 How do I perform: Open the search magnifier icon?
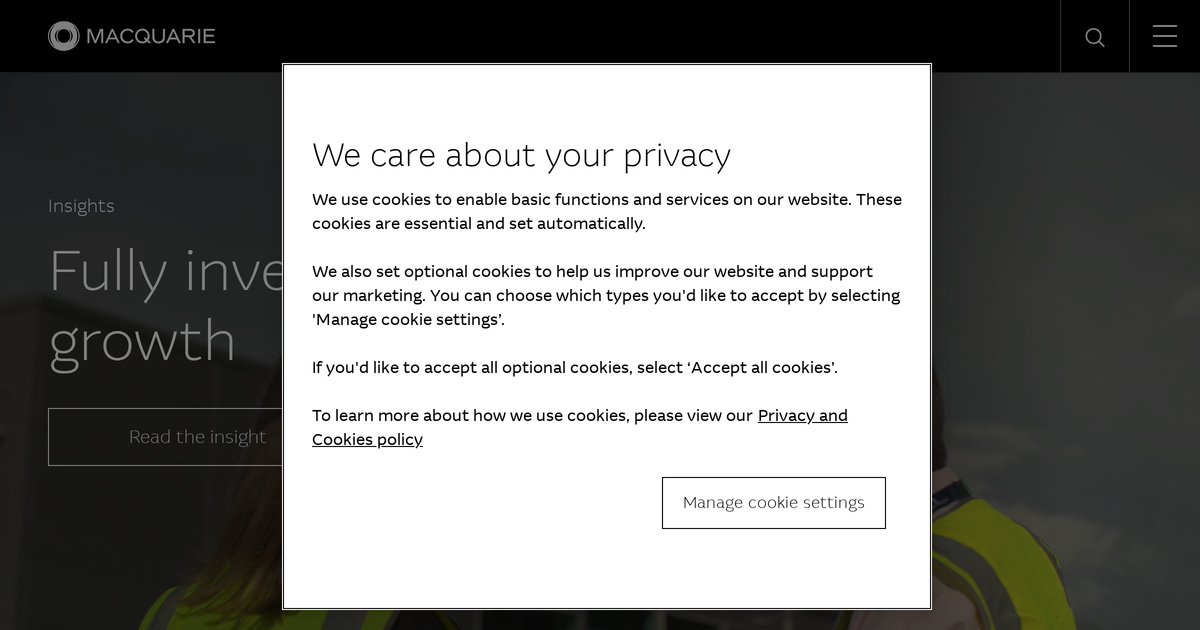[x=1095, y=37]
